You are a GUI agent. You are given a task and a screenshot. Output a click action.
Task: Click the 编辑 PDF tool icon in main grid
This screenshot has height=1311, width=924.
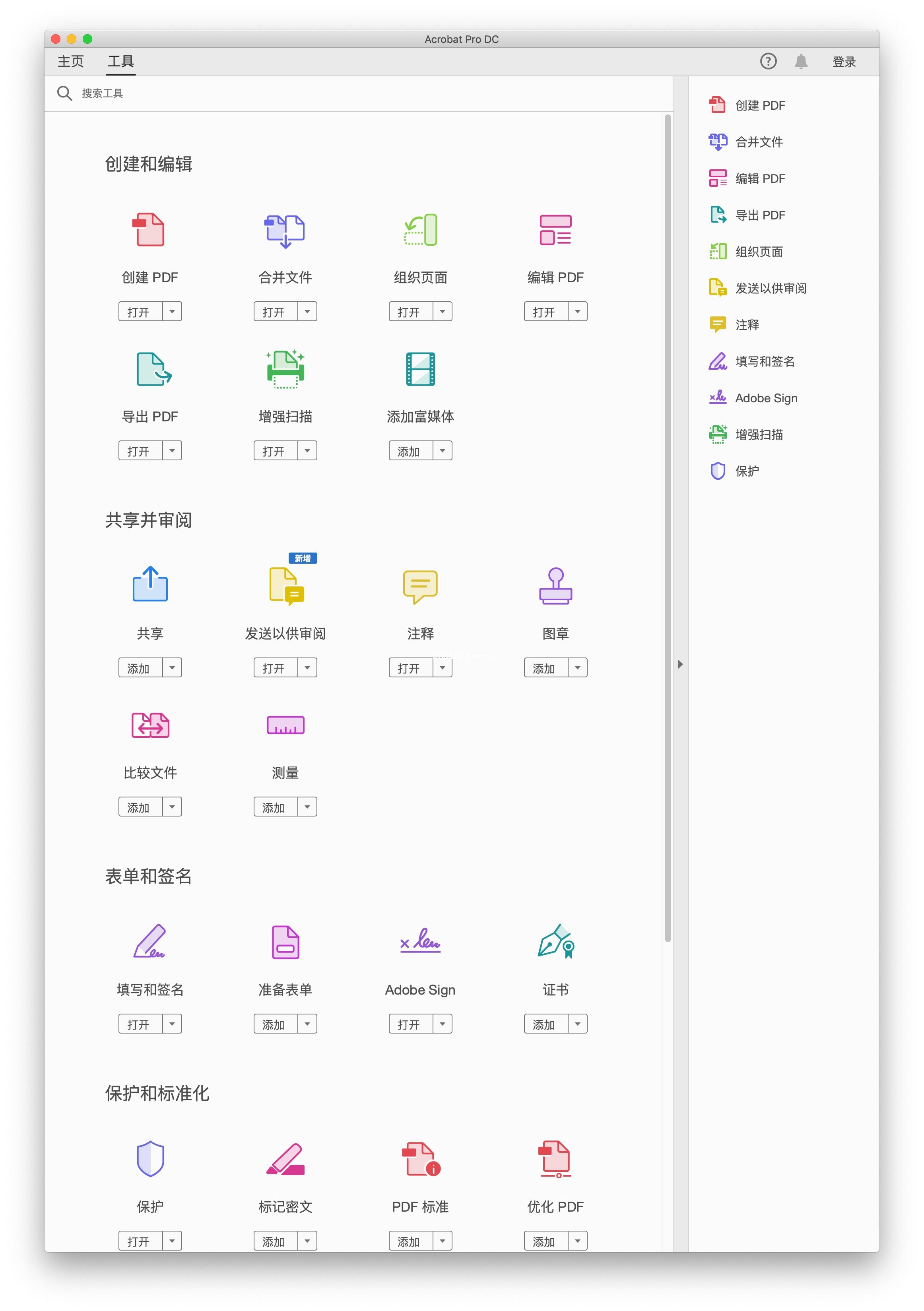tap(555, 229)
